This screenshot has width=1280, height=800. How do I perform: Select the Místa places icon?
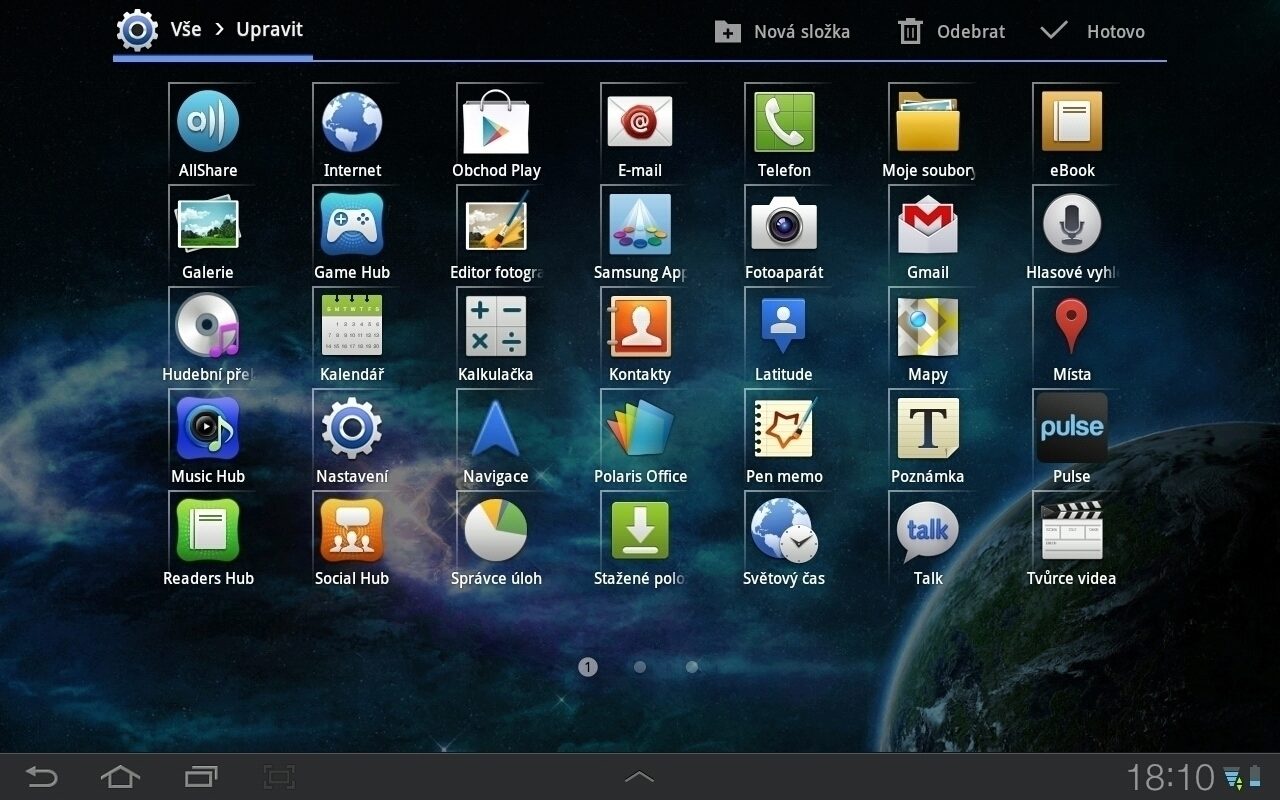click(x=1072, y=326)
